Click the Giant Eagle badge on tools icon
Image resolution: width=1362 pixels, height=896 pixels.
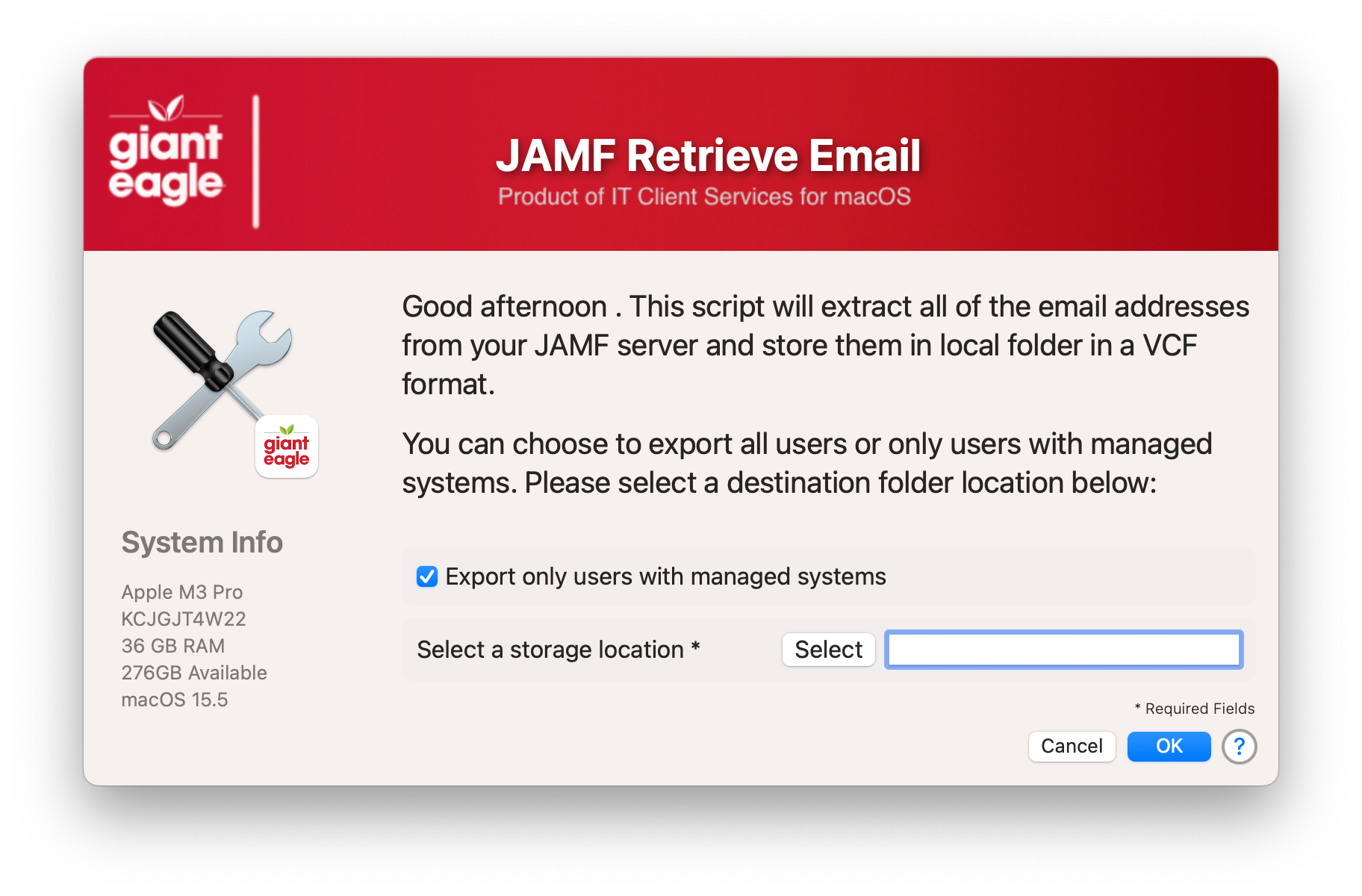[287, 447]
